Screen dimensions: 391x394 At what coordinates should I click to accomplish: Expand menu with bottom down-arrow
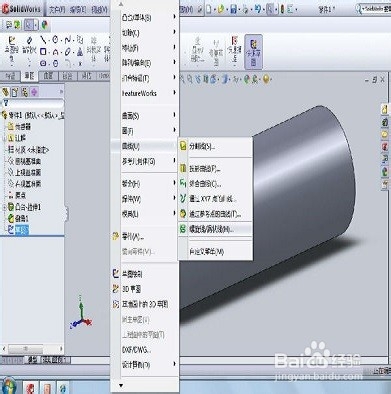[x=121, y=385]
